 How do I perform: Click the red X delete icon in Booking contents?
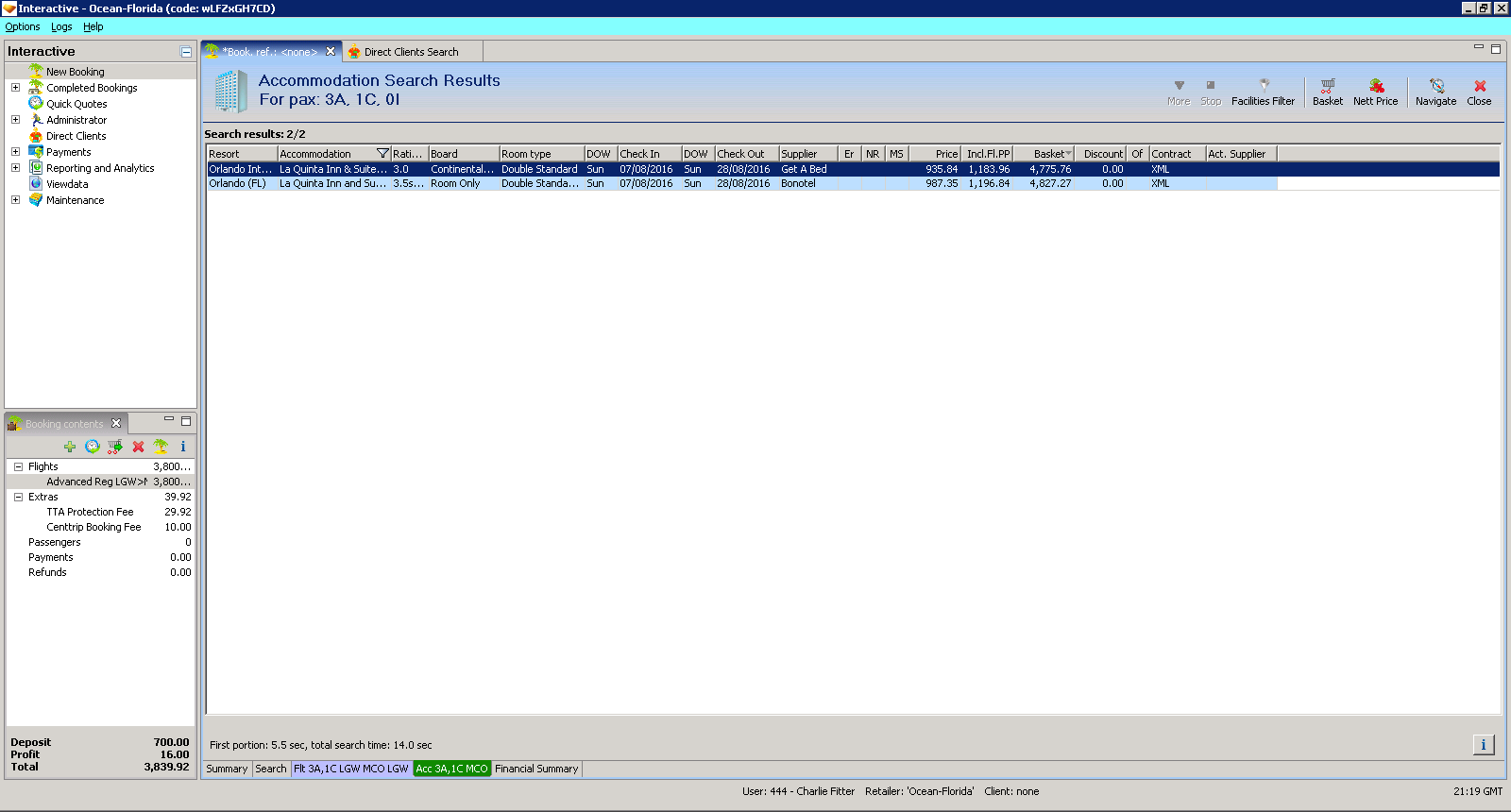tap(138, 447)
